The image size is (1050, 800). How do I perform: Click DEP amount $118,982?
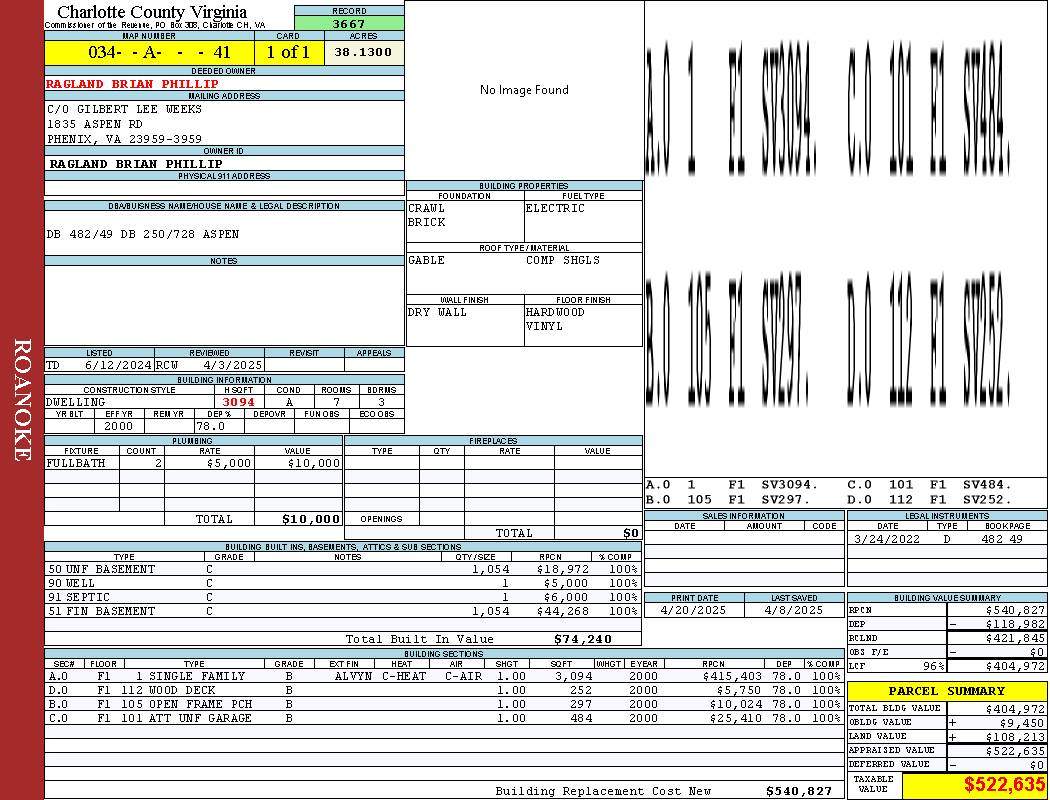click(1015, 624)
